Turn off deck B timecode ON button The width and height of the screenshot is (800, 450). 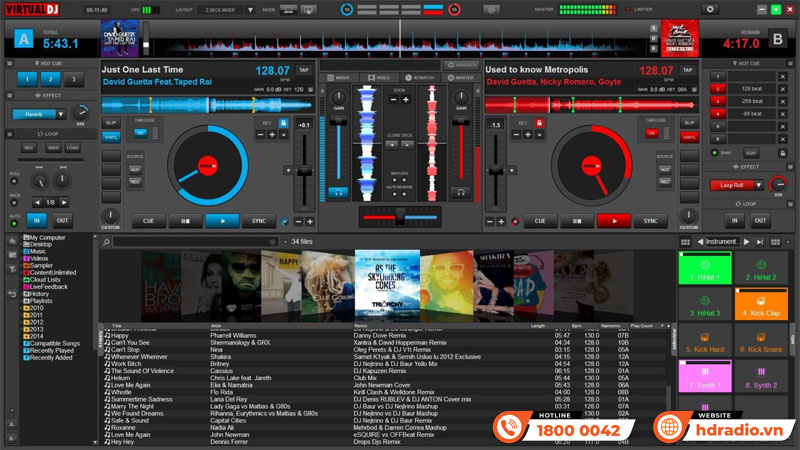pos(652,133)
